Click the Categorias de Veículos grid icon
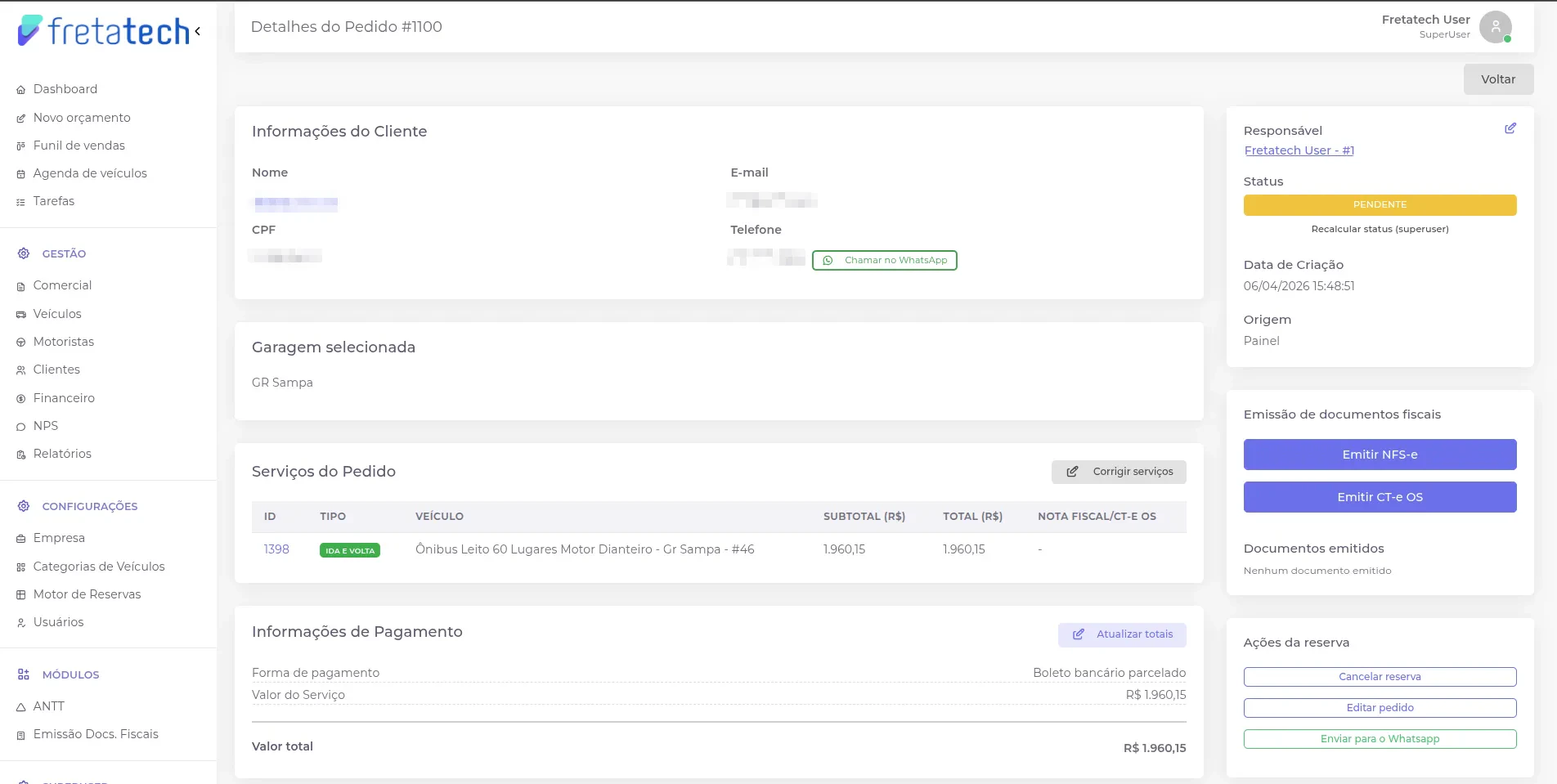1557x784 pixels. tap(21, 567)
